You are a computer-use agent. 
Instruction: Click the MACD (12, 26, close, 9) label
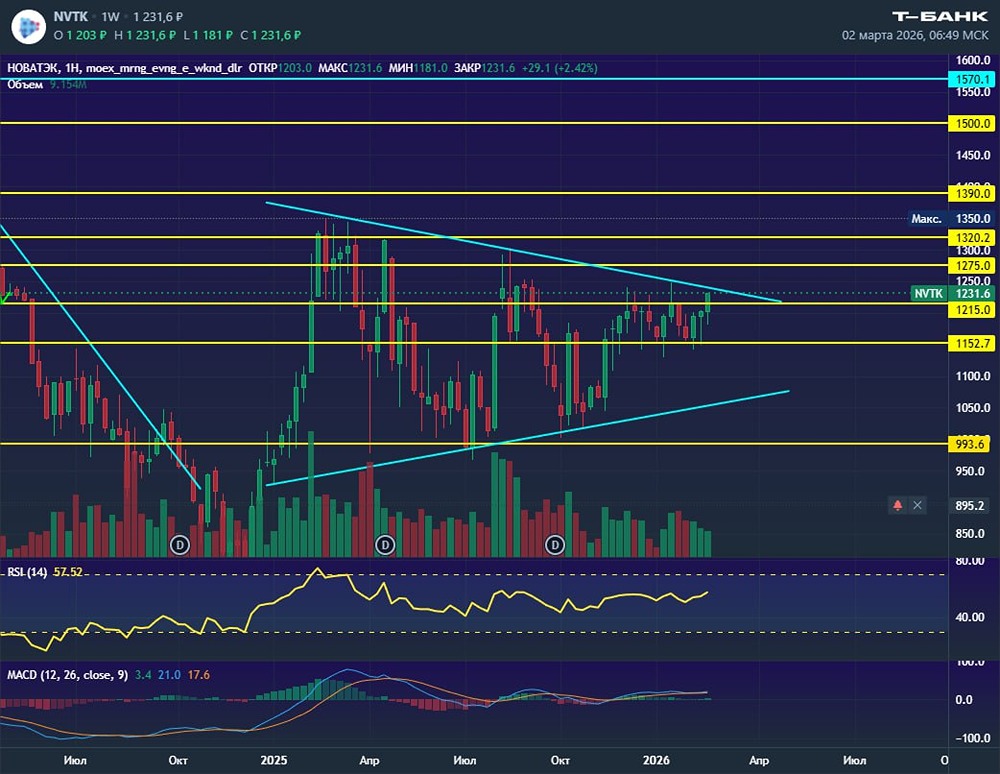click(67, 675)
